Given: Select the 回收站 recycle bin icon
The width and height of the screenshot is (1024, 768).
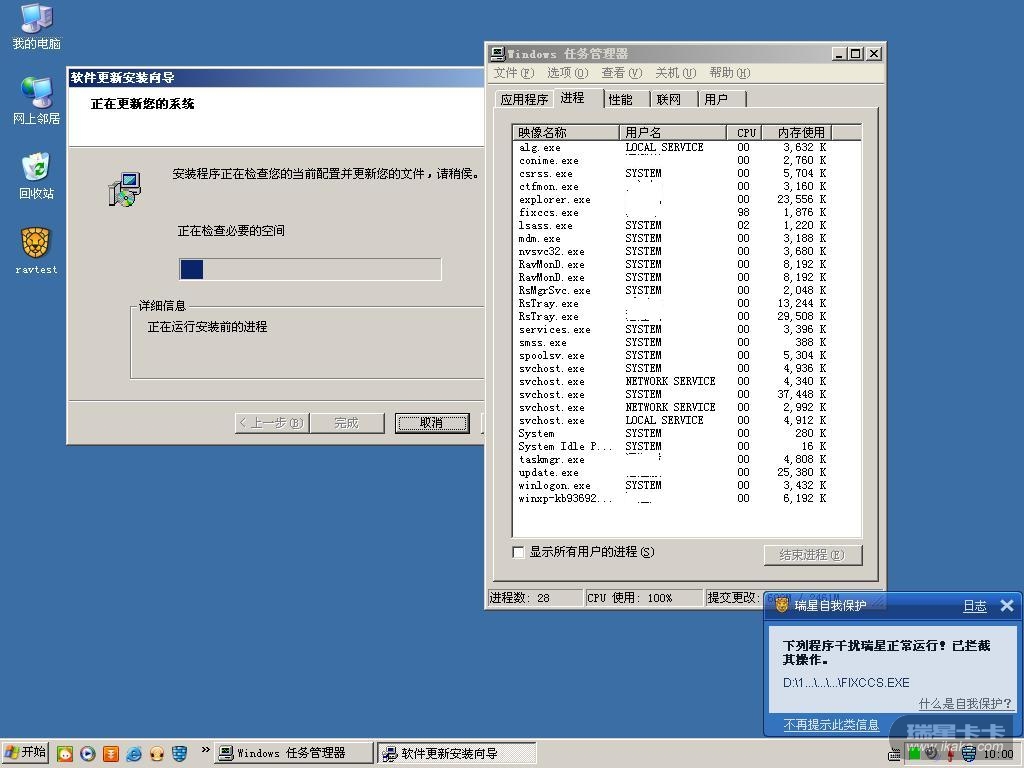Looking at the screenshot, I should point(37,176).
